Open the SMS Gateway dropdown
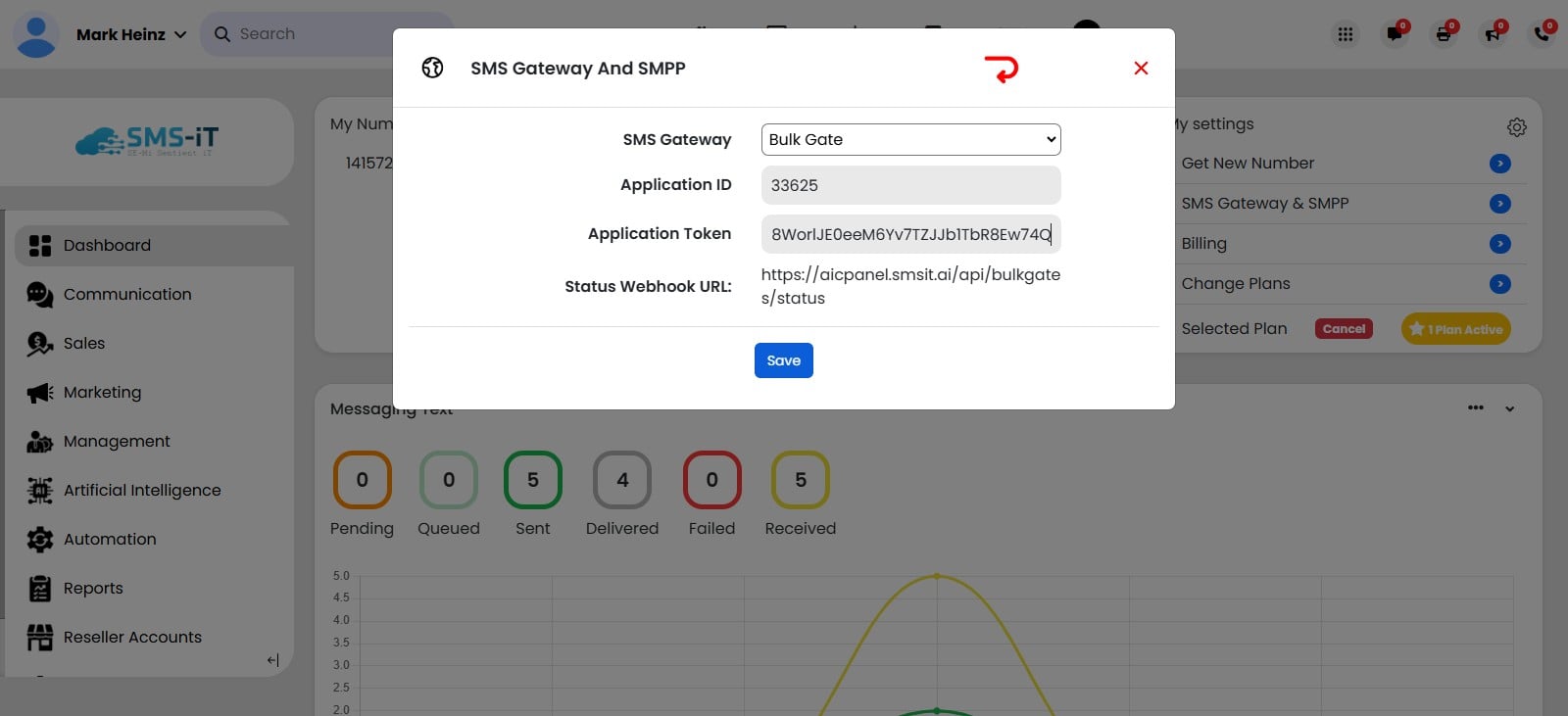1568x716 pixels. pyautogui.click(x=910, y=139)
